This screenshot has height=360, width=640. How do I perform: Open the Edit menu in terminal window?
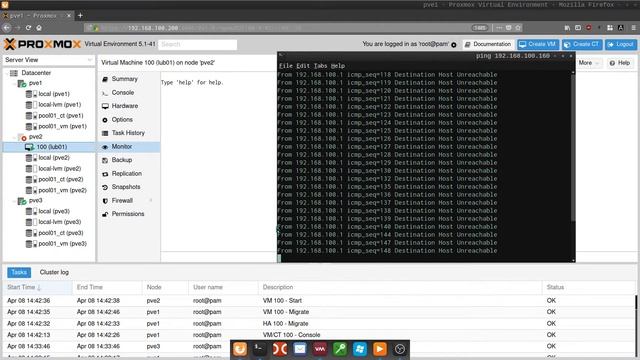pos(303,66)
